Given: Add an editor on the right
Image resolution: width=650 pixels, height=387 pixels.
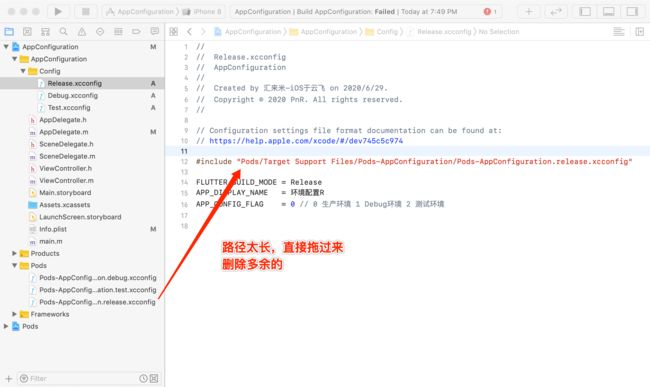Looking at the screenshot, I should 640,31.
